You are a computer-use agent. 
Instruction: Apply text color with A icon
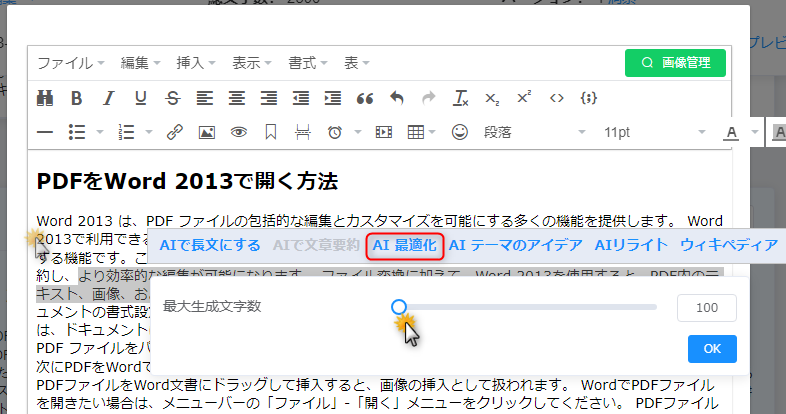(x=731, y=133)
